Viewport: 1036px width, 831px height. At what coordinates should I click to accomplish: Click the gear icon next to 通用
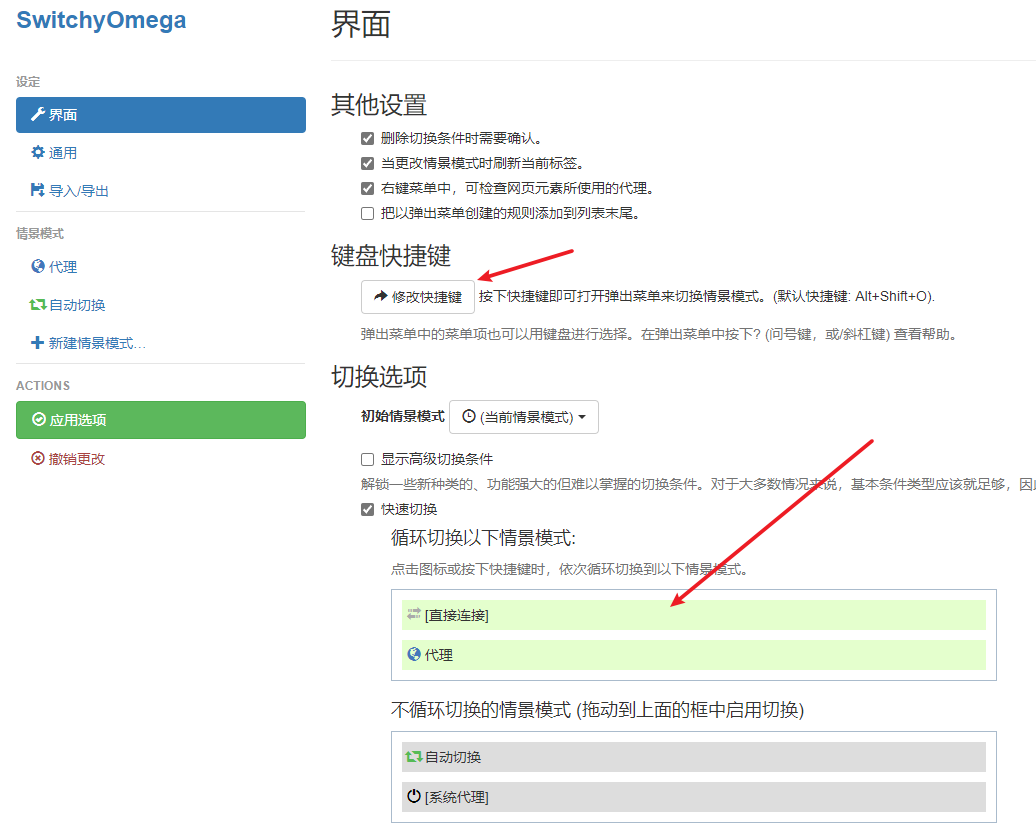38,153
